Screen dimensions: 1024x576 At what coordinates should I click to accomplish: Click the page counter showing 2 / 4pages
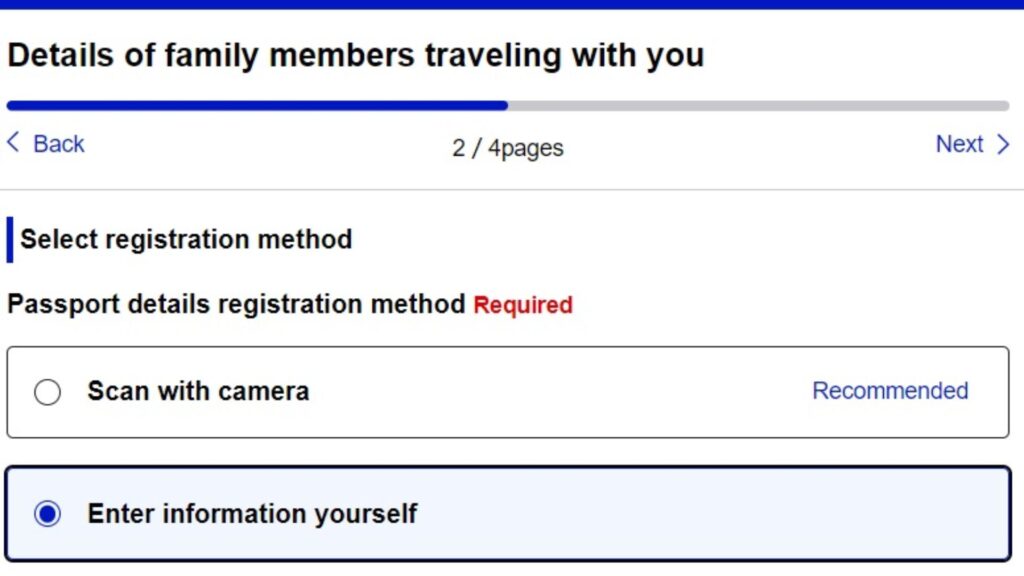click(508, 148)
